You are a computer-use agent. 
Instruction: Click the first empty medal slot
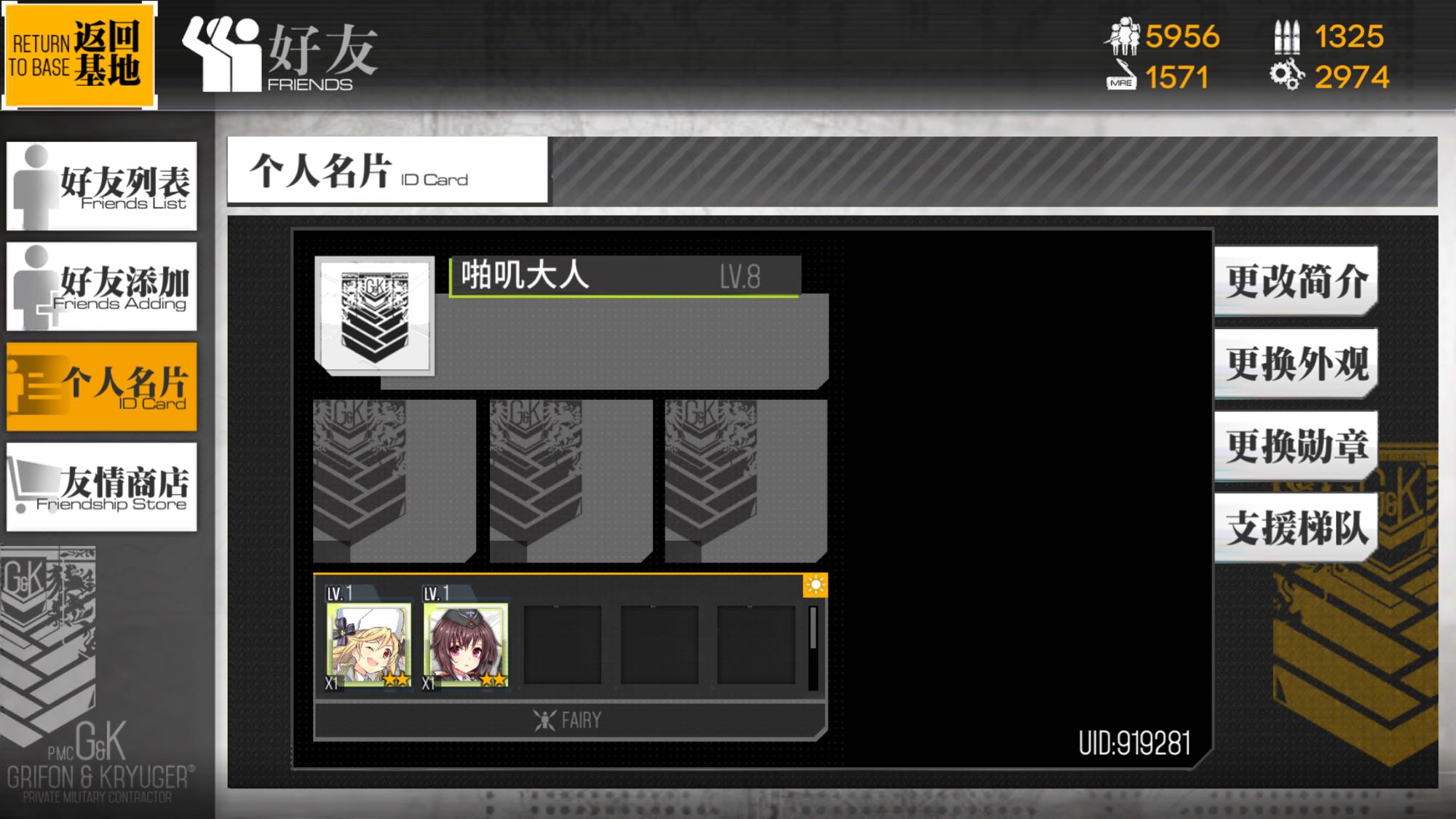click(x=395, y=480)
